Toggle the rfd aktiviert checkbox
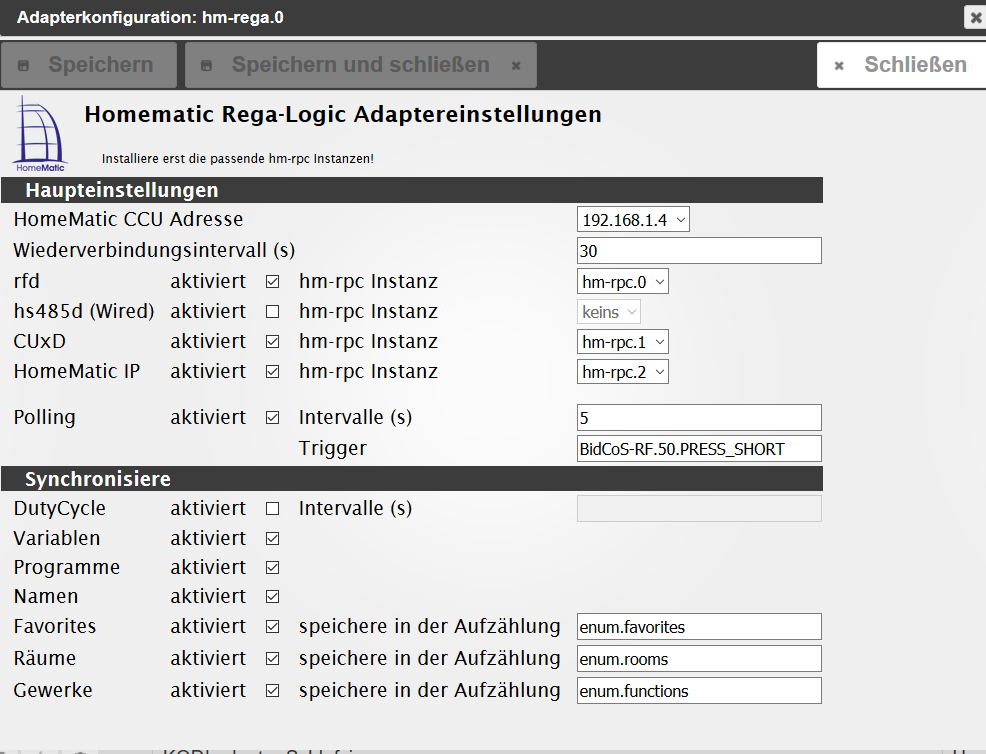 click(272, 281)
